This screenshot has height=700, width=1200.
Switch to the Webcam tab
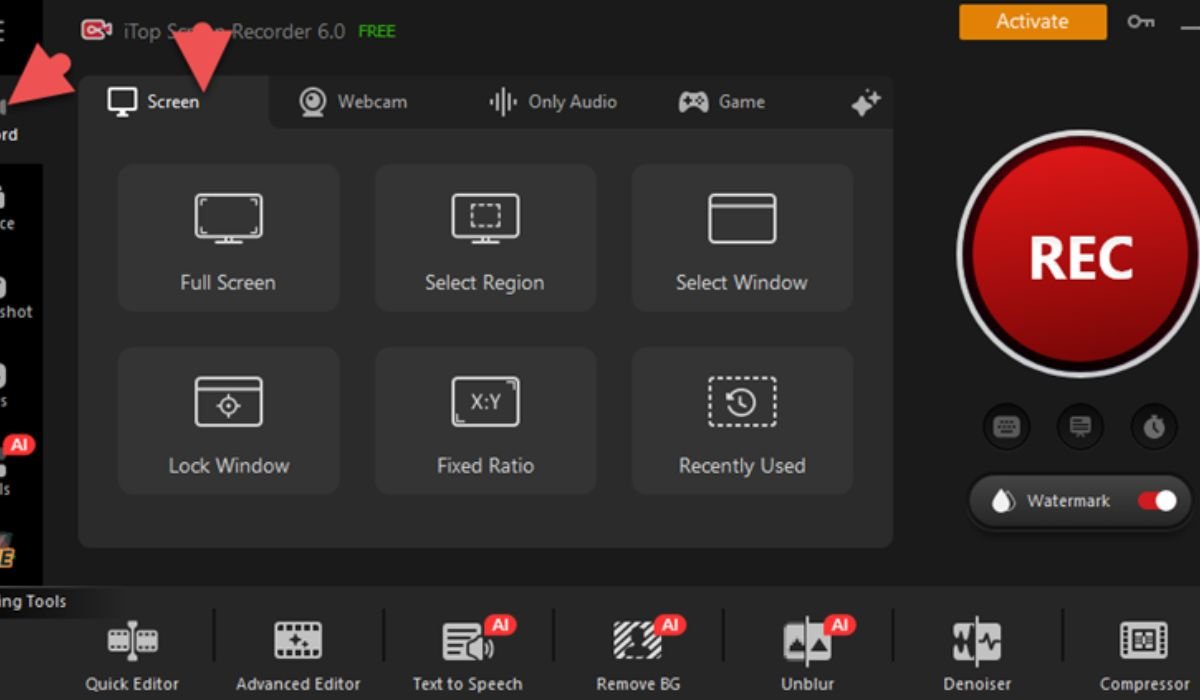click(354, 102)
